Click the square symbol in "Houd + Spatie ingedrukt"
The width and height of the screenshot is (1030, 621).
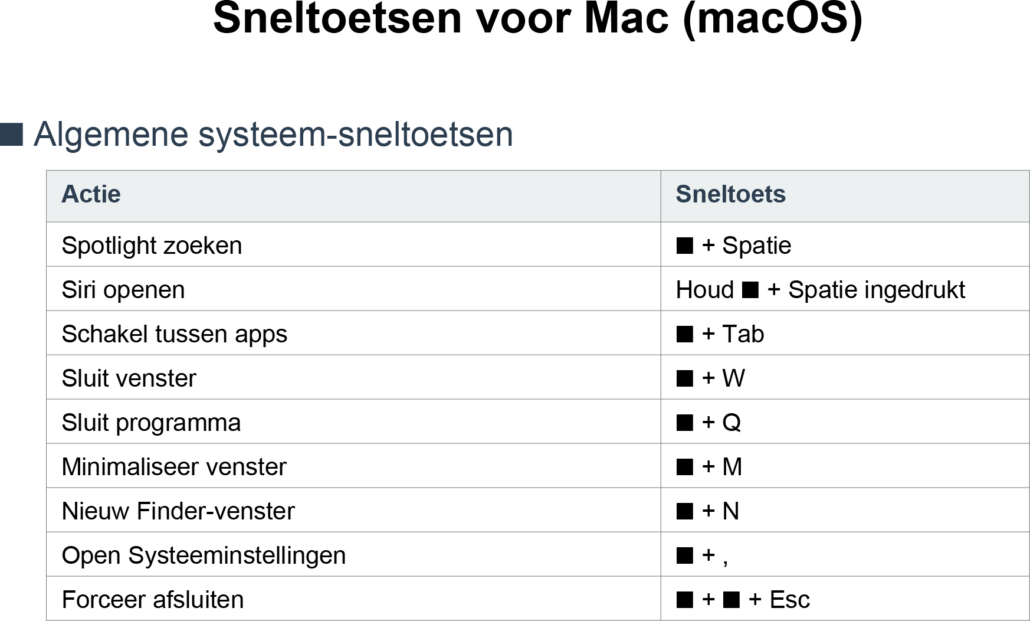(751, 290)
